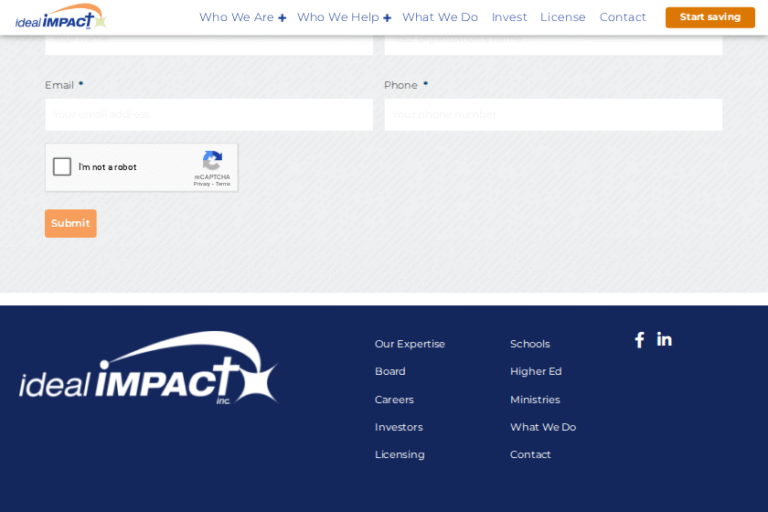Open LinkedIn page via footer icon
The image size is (768, 512).
pyautogui.click(x=664, y=339)
